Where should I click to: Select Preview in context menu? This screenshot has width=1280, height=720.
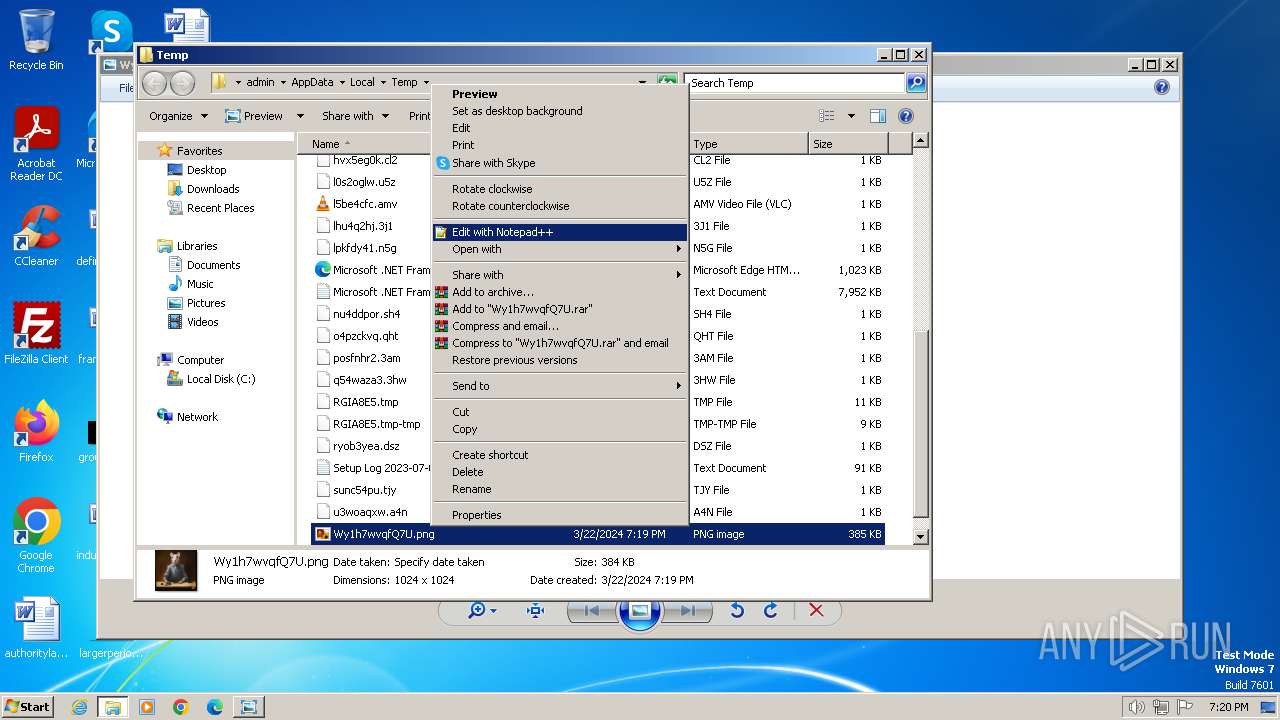pos(560,94)
